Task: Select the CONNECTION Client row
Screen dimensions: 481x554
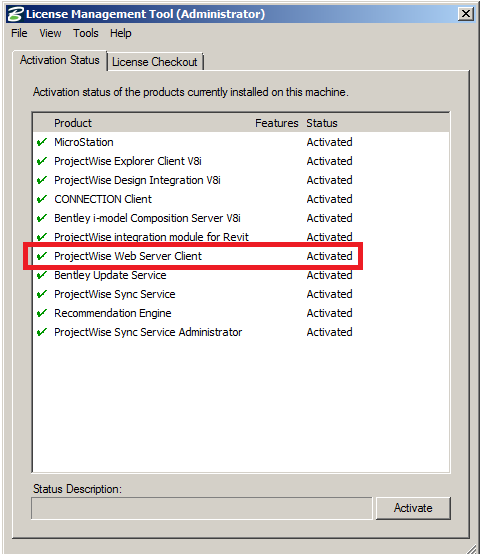Action: pos(241,199)
